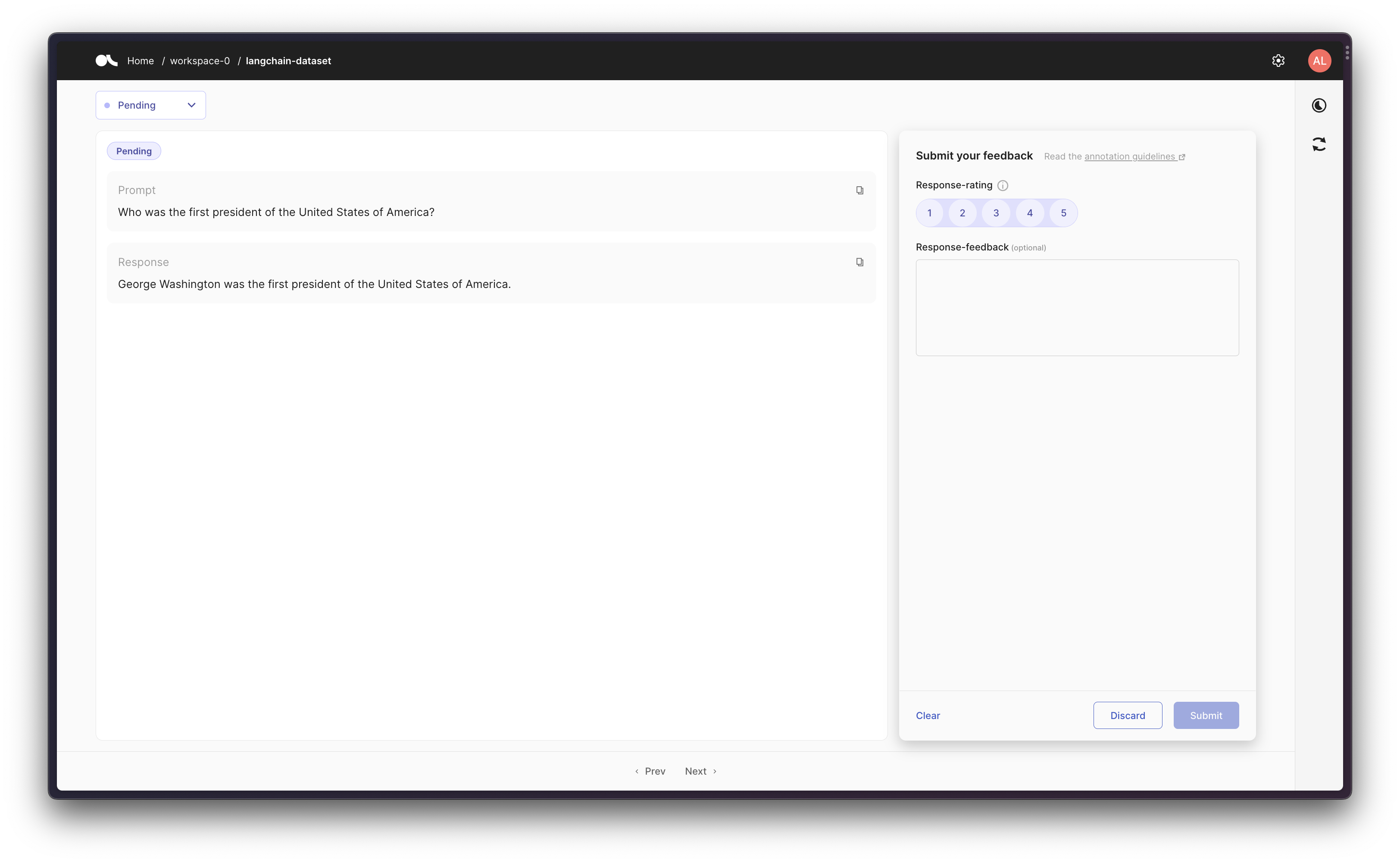Copy the Prompt text
This screenshot has height=863, width=1400.
(859, 191)
